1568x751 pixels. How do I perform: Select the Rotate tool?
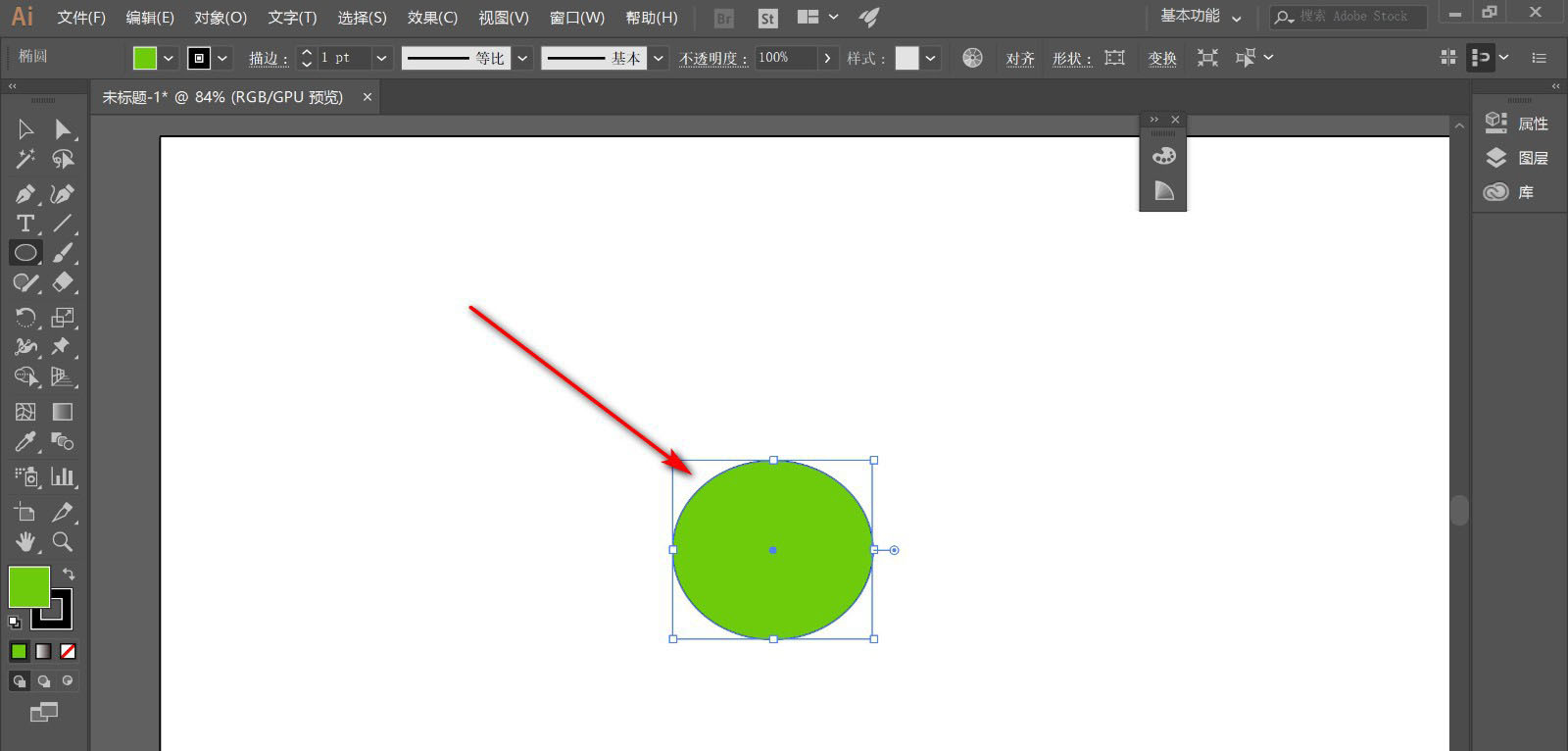(25, 318)
